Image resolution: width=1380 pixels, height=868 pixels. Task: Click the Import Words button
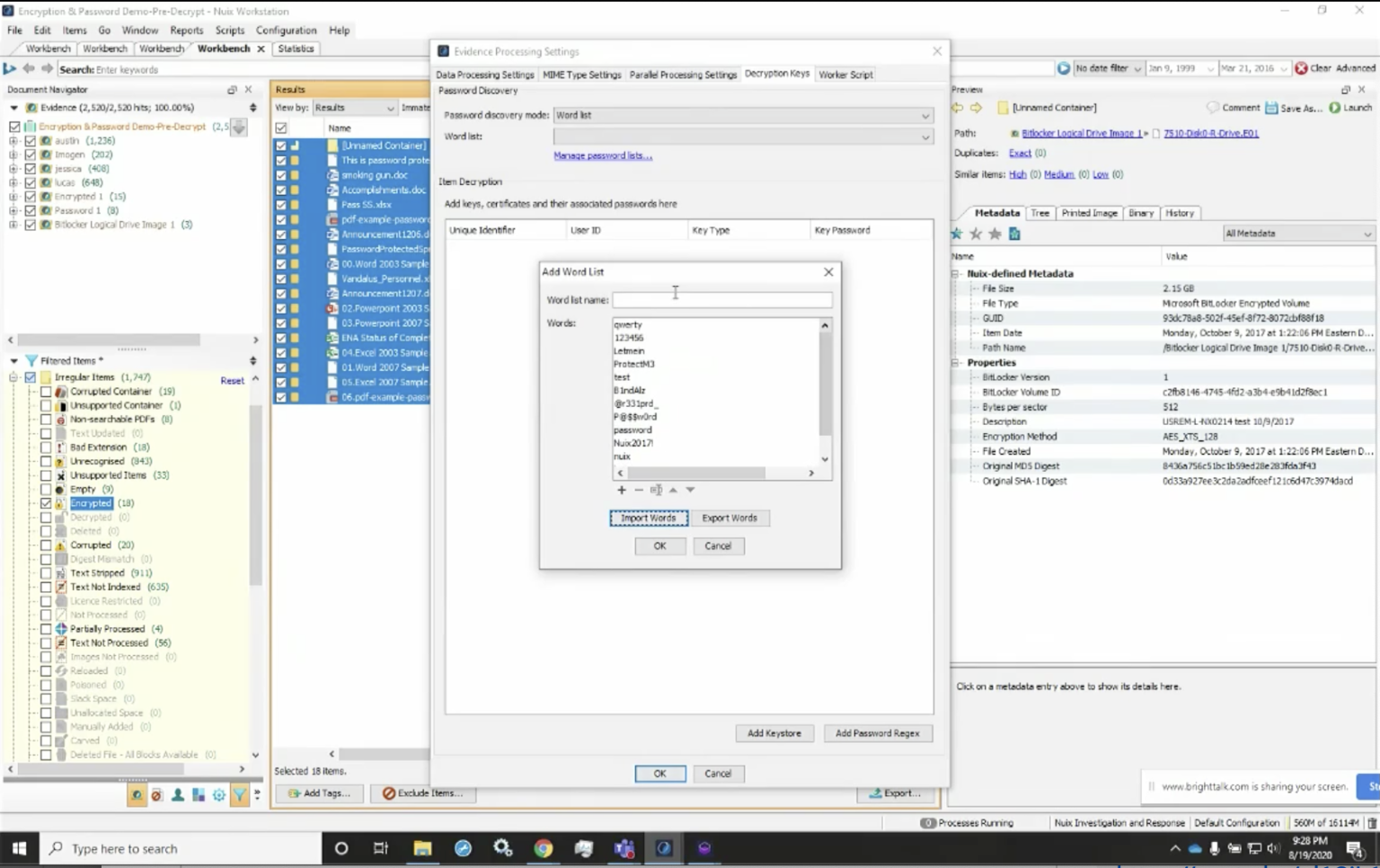tap(648, 518)
